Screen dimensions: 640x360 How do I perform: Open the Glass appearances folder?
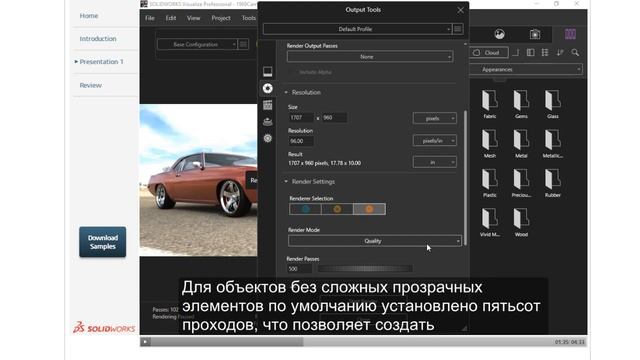coord(553,104)
